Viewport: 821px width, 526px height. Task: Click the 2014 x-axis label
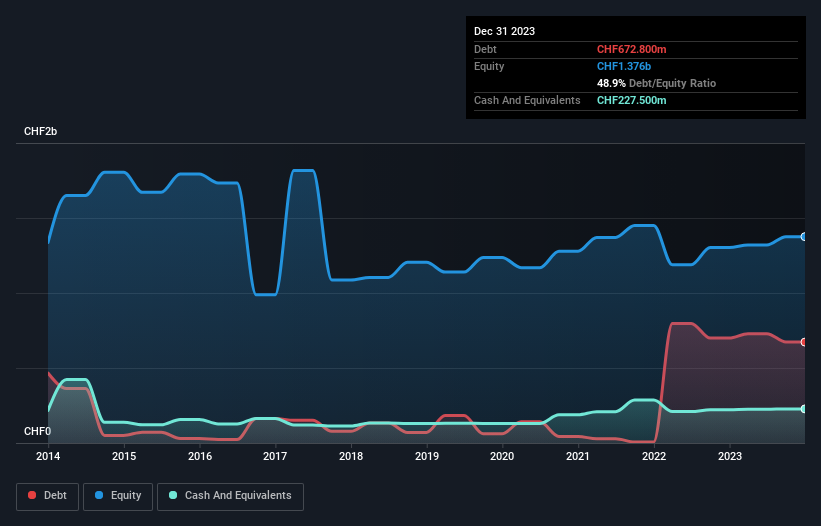48,456
